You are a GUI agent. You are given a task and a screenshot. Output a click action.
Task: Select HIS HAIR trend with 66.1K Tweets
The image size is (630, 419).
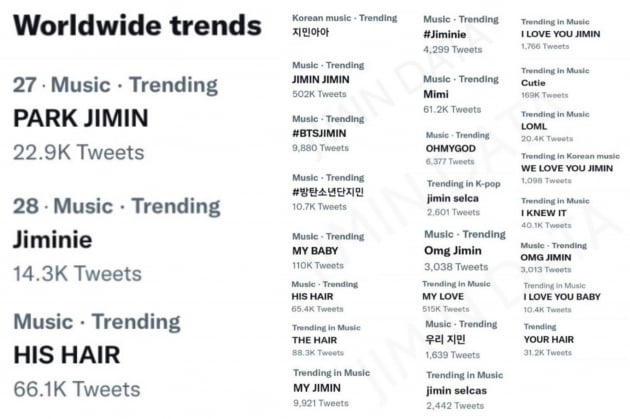(67, 355)
